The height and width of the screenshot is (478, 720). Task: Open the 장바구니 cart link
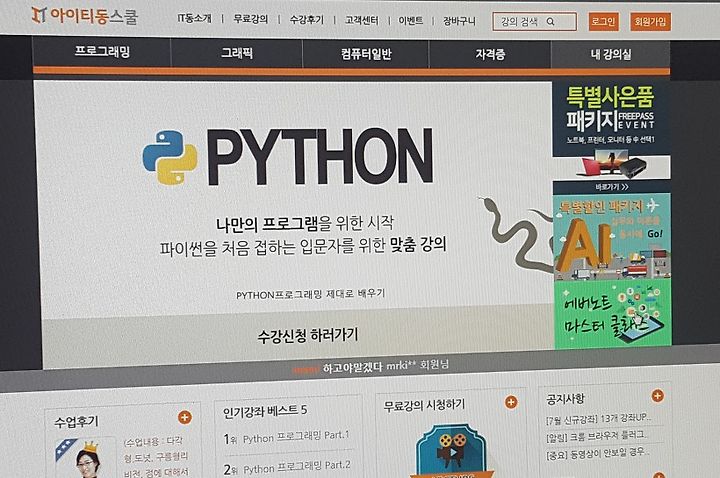459,21
